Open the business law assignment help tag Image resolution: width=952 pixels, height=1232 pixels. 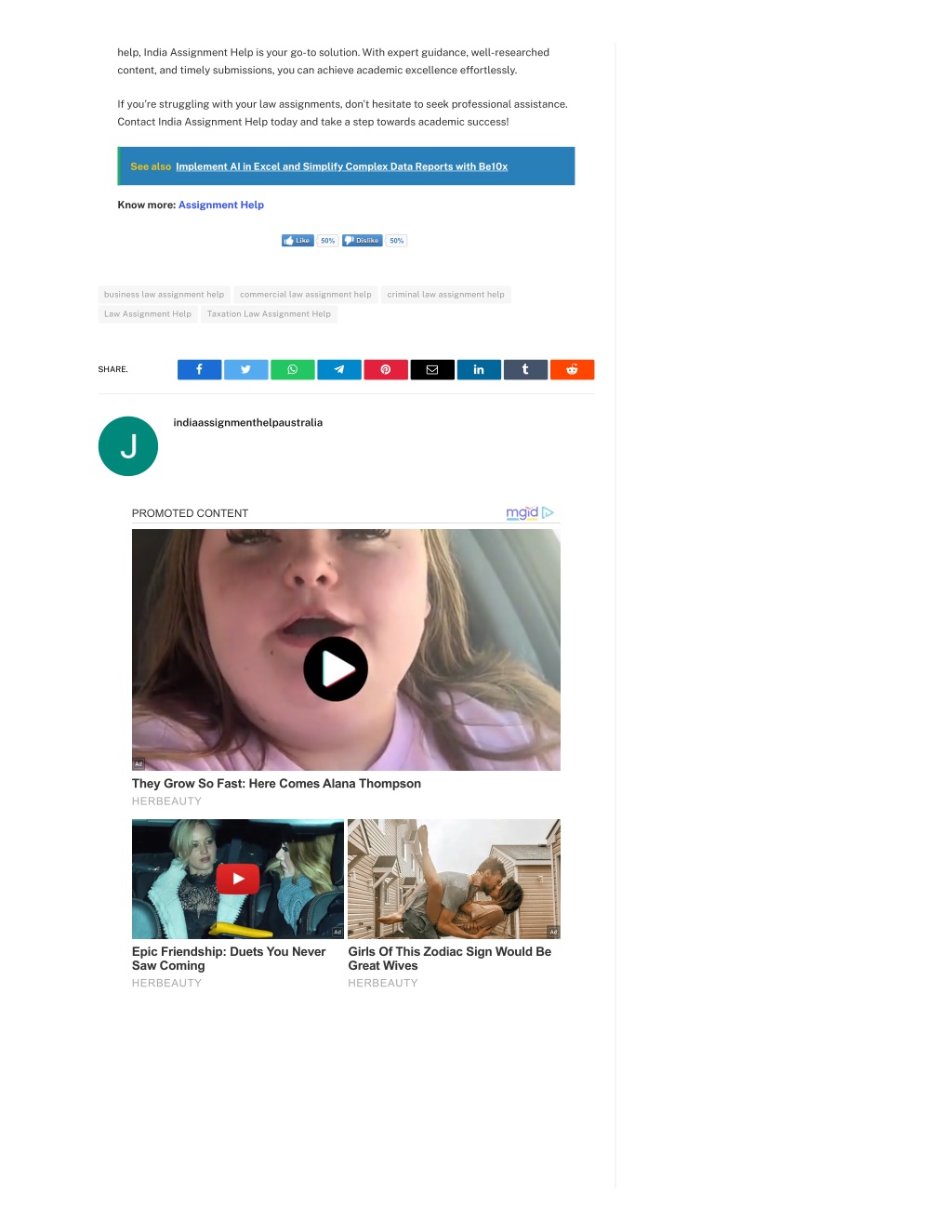[164, 295]
